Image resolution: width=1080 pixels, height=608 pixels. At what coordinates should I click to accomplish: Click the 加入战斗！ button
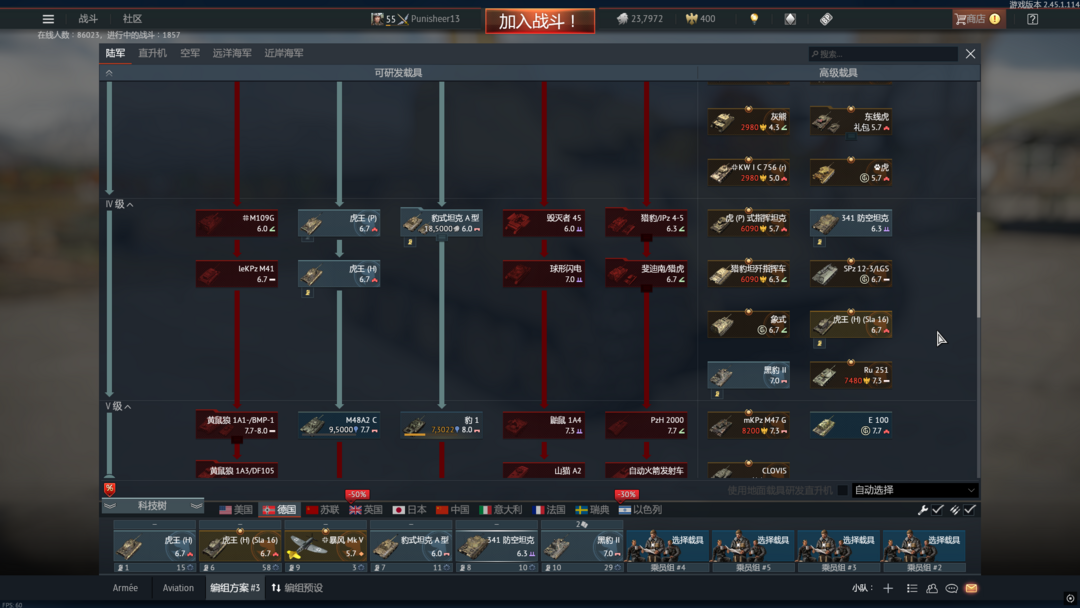[x=540, y=21]
